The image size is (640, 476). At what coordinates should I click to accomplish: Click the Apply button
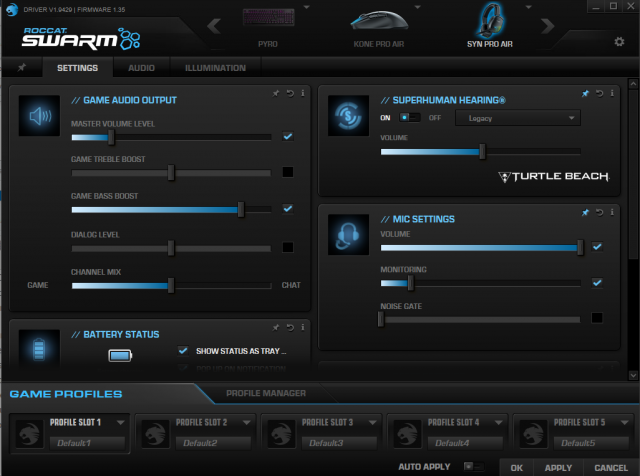point(558,467)
